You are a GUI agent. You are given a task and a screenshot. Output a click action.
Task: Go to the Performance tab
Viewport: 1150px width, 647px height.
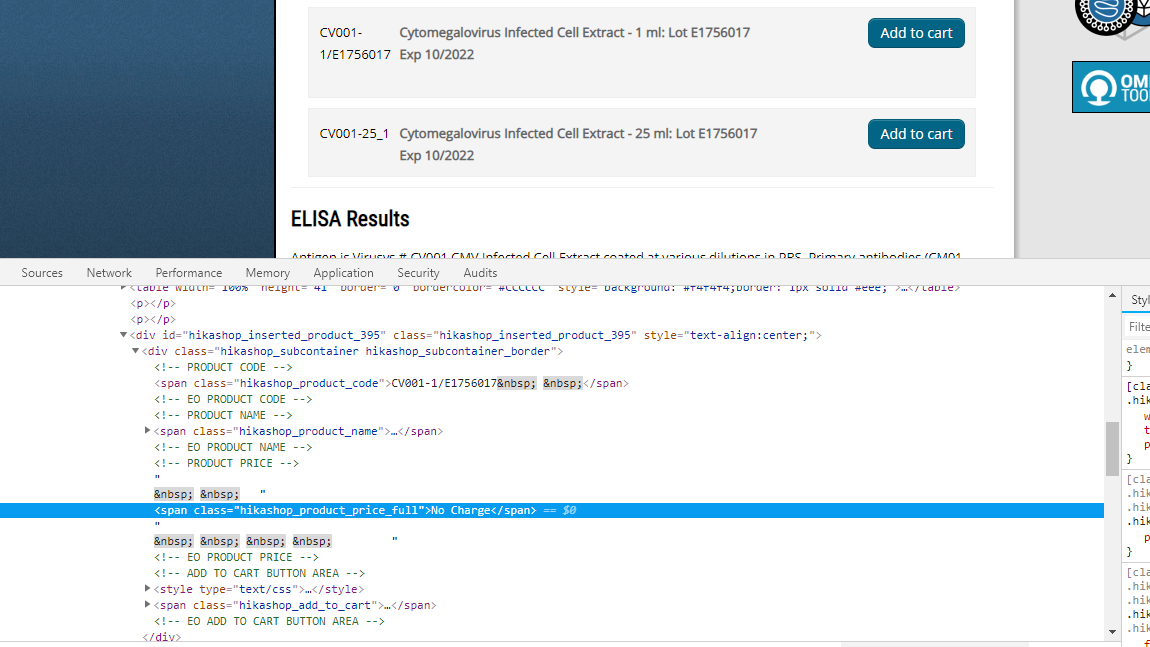pos(189,273)
